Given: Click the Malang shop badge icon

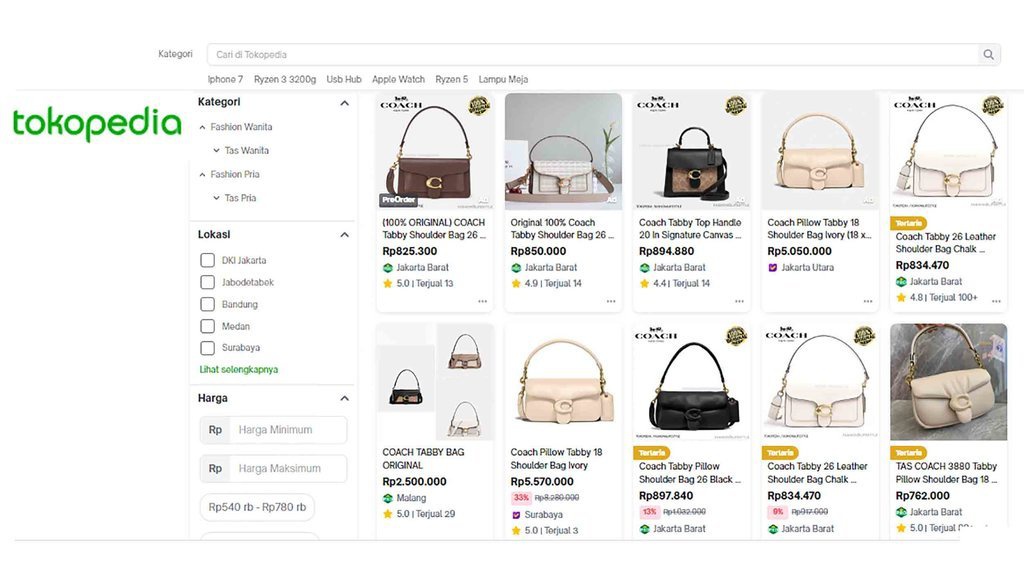Looking at the screenshot, I should [388, 498].
